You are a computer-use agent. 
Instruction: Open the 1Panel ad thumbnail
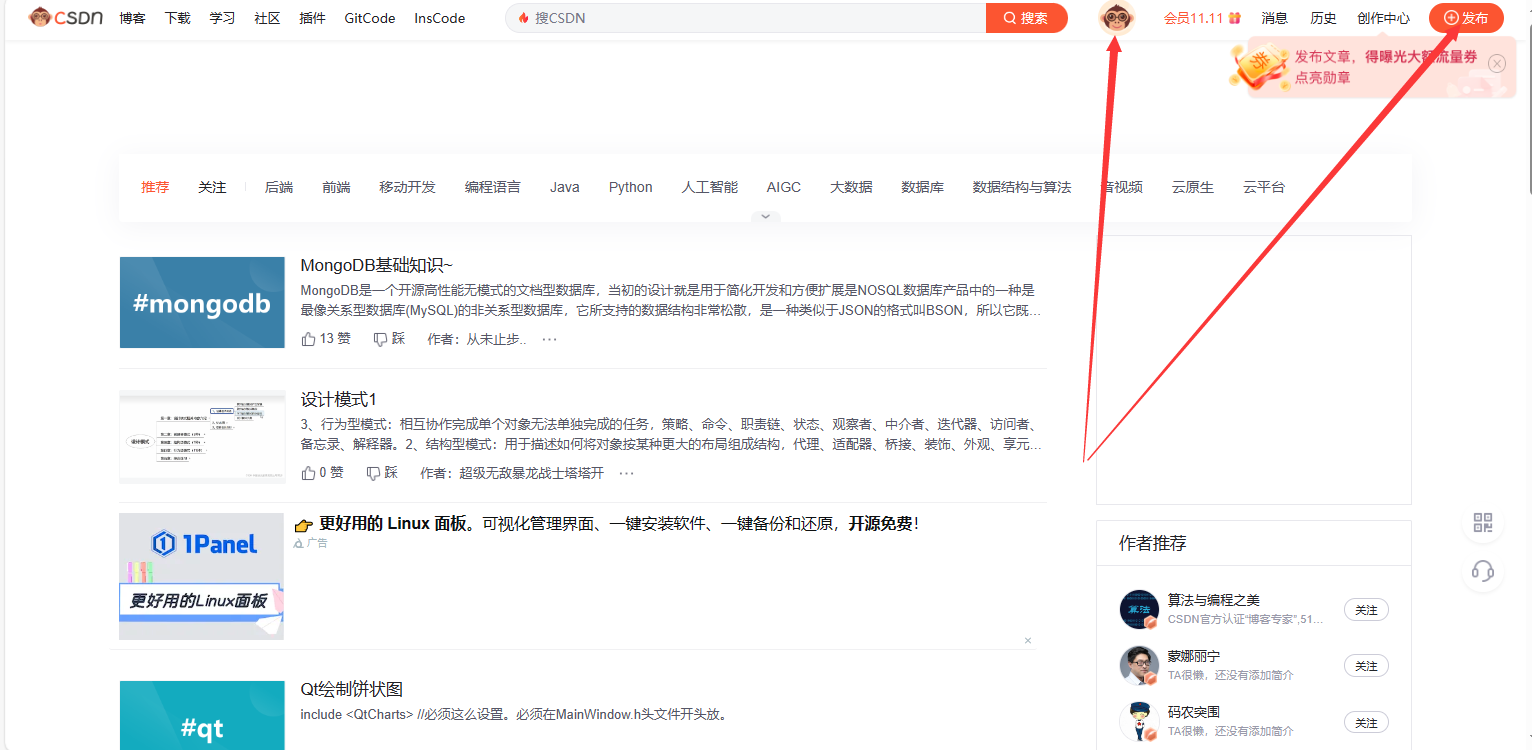coord(201,577)
